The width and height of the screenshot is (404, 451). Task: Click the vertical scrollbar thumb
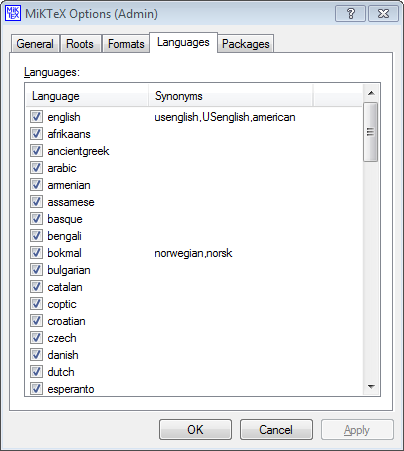click(371, 132)
